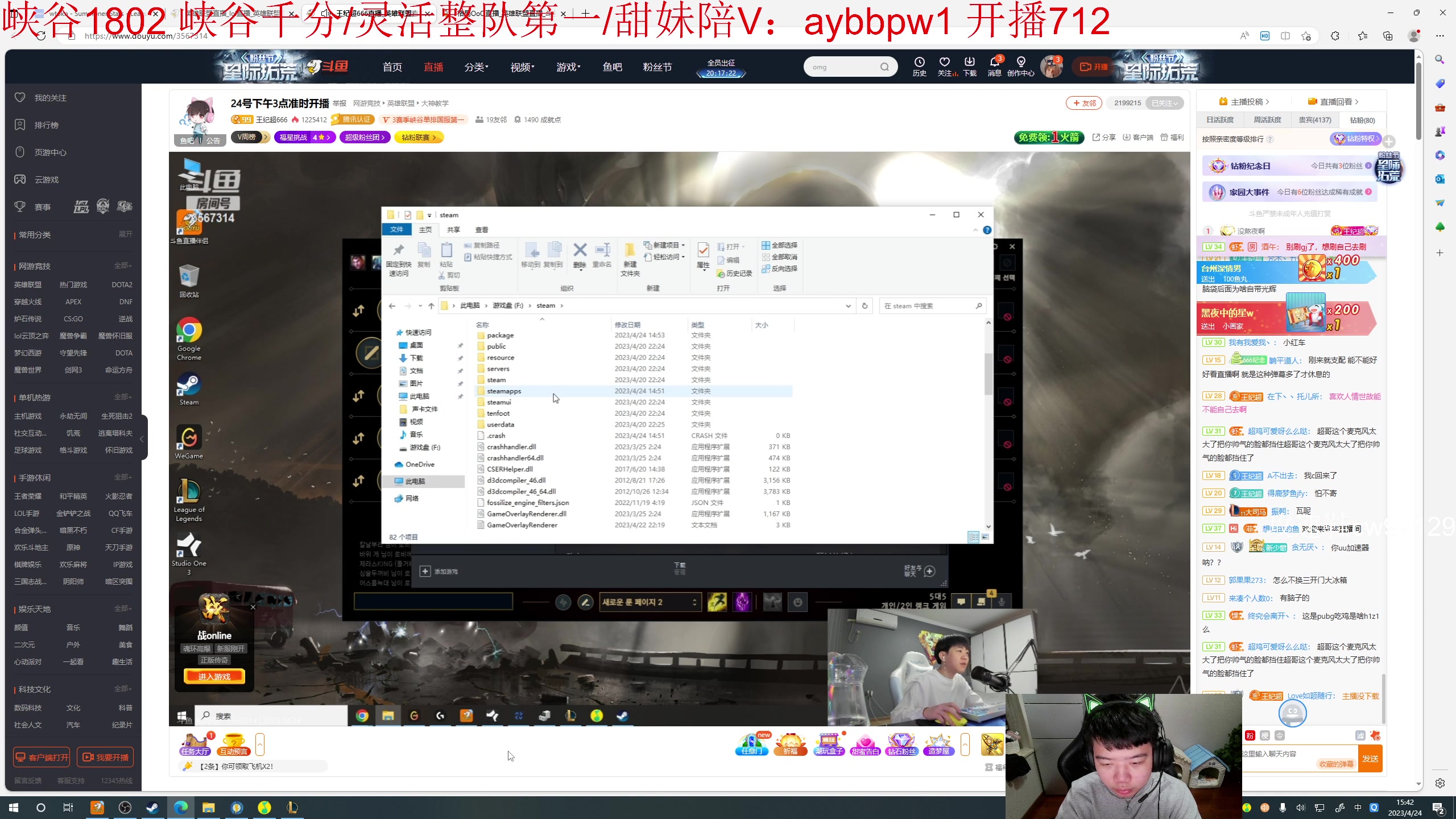The width and height of the screenshot is (1456, 819).
Task: Click the refresh icon in Explorer address bar
Action: (x=865, y=305)
